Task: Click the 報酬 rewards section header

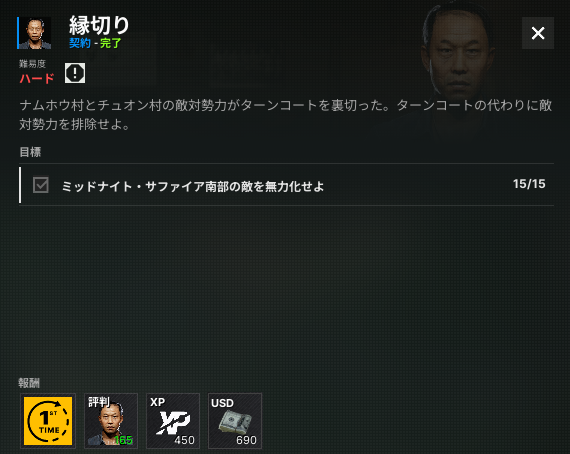Action: click(x=29, y=382)
